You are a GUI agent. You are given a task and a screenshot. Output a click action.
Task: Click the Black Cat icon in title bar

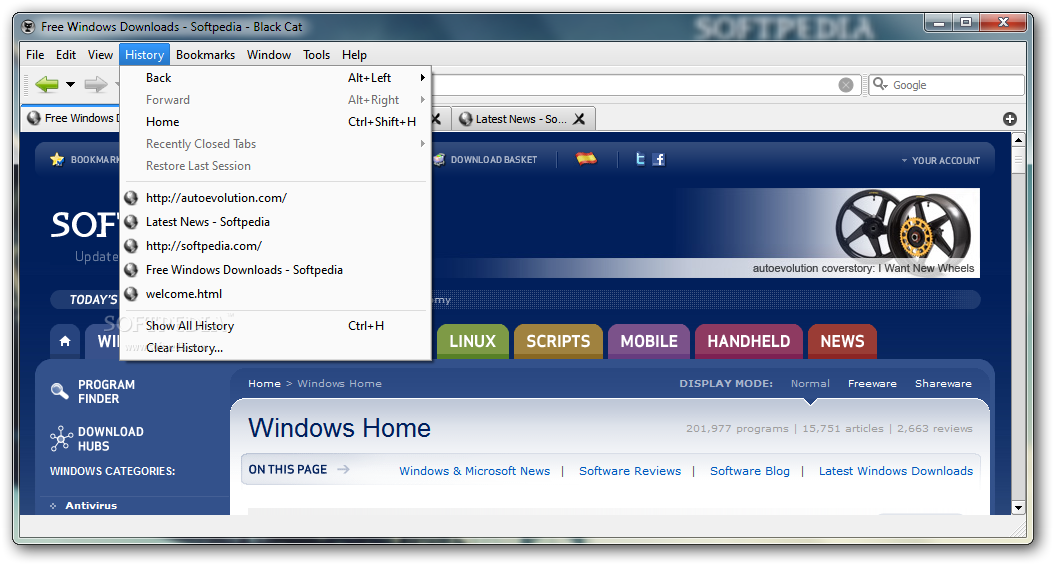click(x=28, y=27)
